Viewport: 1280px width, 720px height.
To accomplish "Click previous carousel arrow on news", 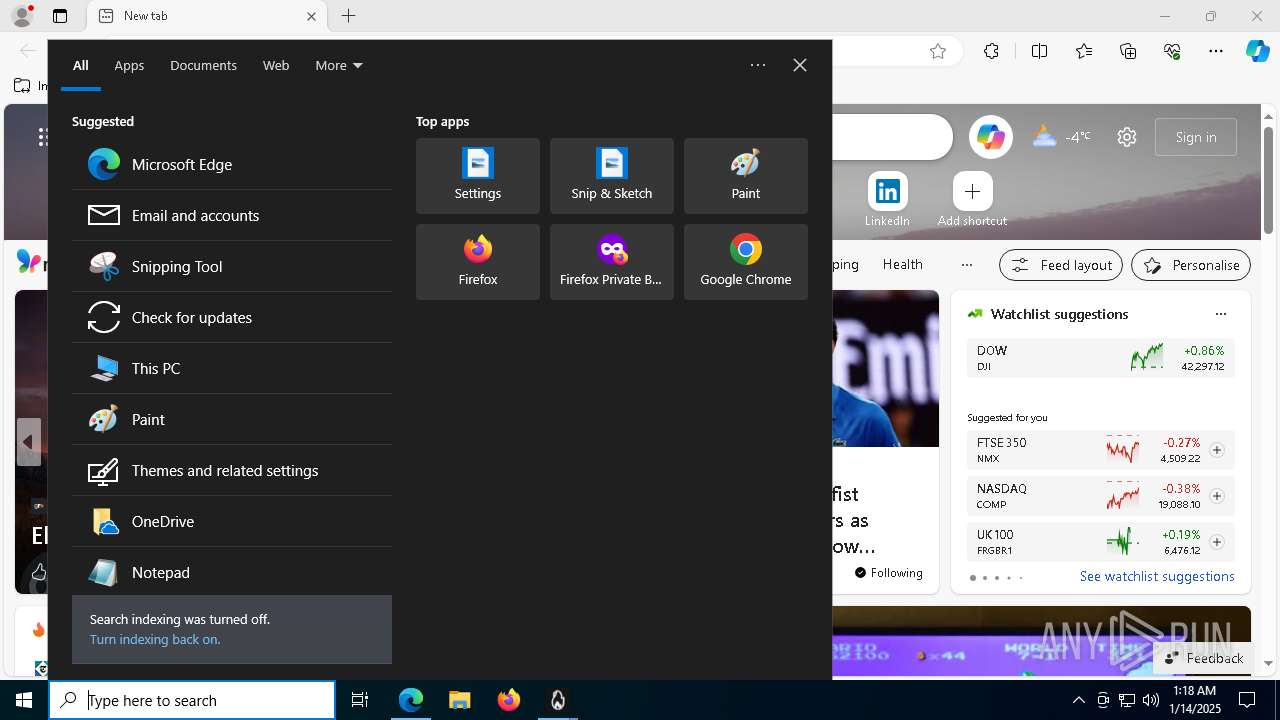I will click(x=28, y=442).
